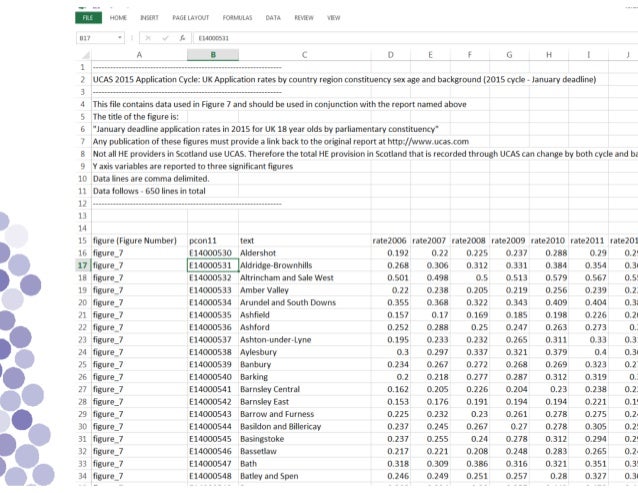Click the 'figure (Figure Number)' header cell
This screenshot has height=493, width=638.
point(139,241)
